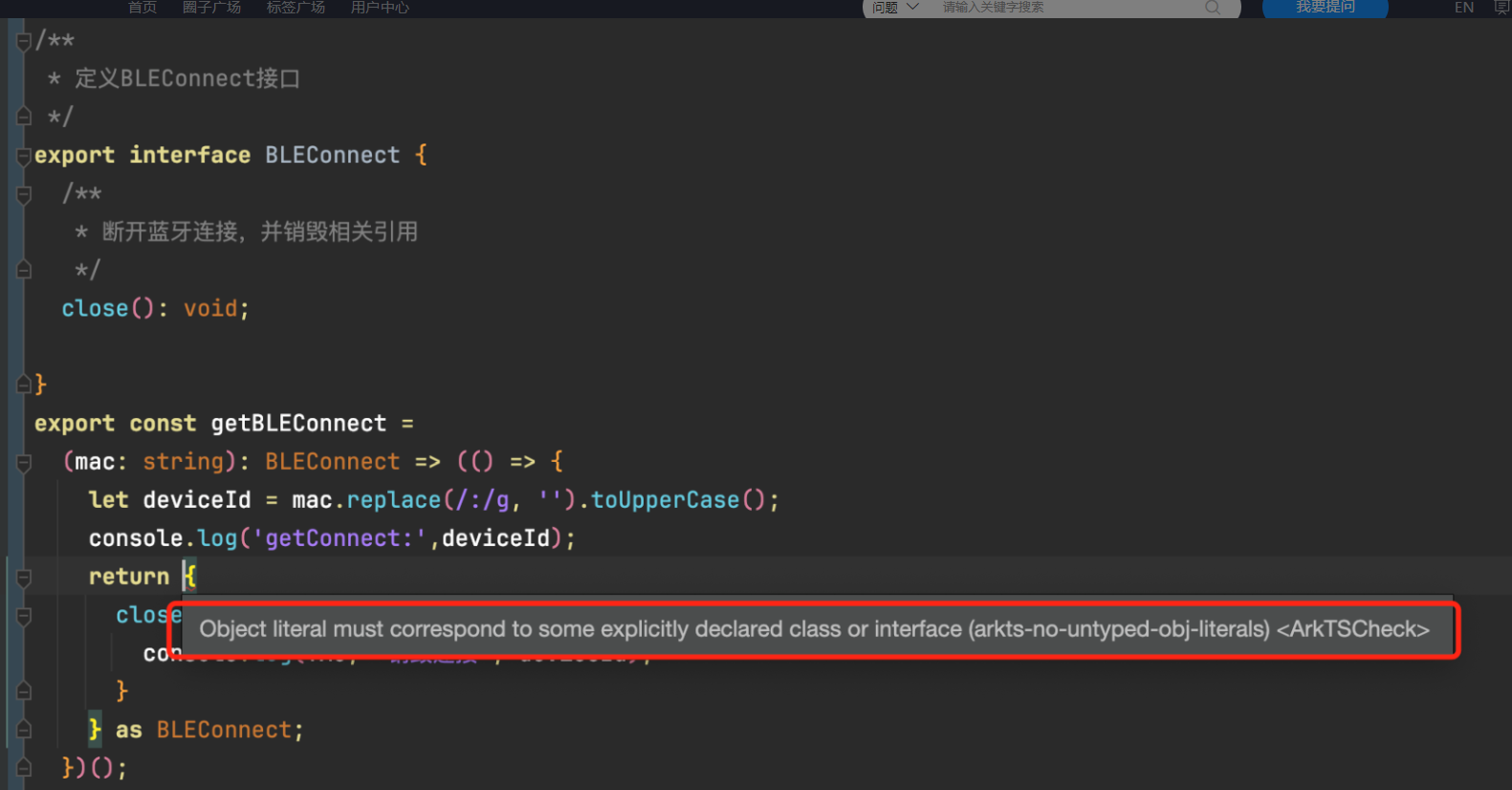Image resolution: width=1512 pixels, height=790 pixels.
Task: Click the 'getBLEConnect' constant name
Action: (x=298, y=424)
